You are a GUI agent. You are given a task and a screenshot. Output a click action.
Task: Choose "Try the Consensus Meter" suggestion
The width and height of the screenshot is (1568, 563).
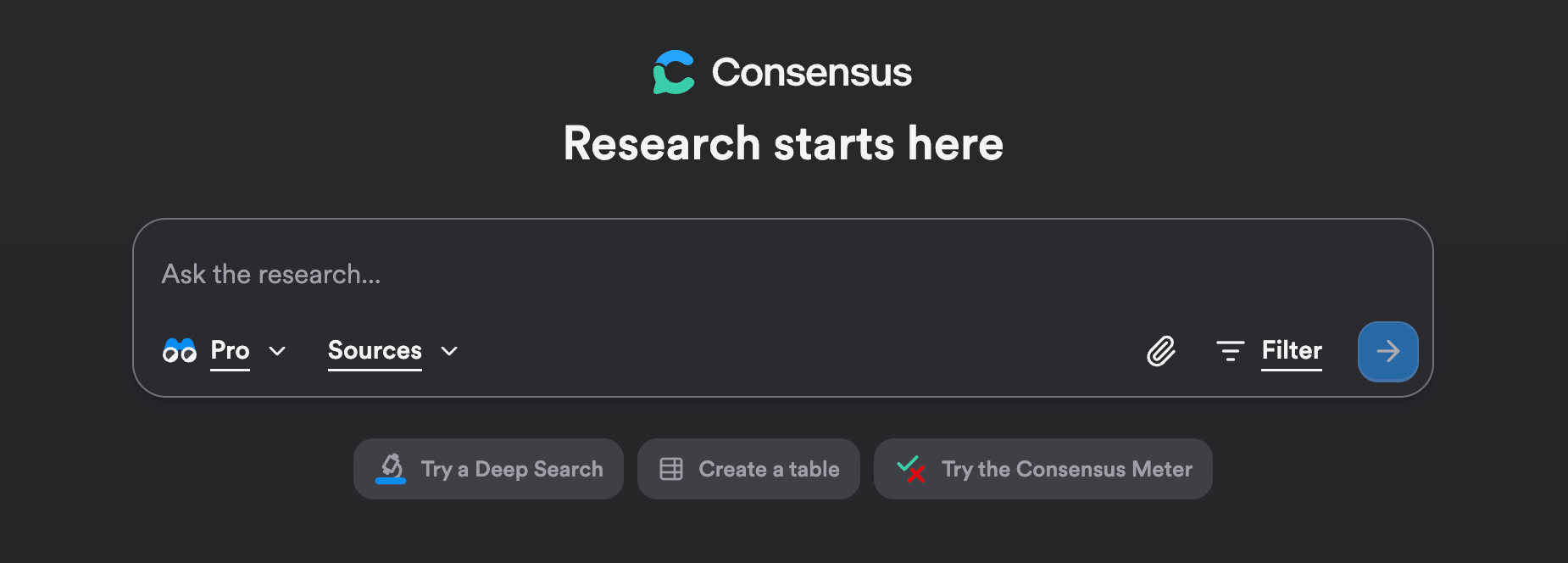1066,469
